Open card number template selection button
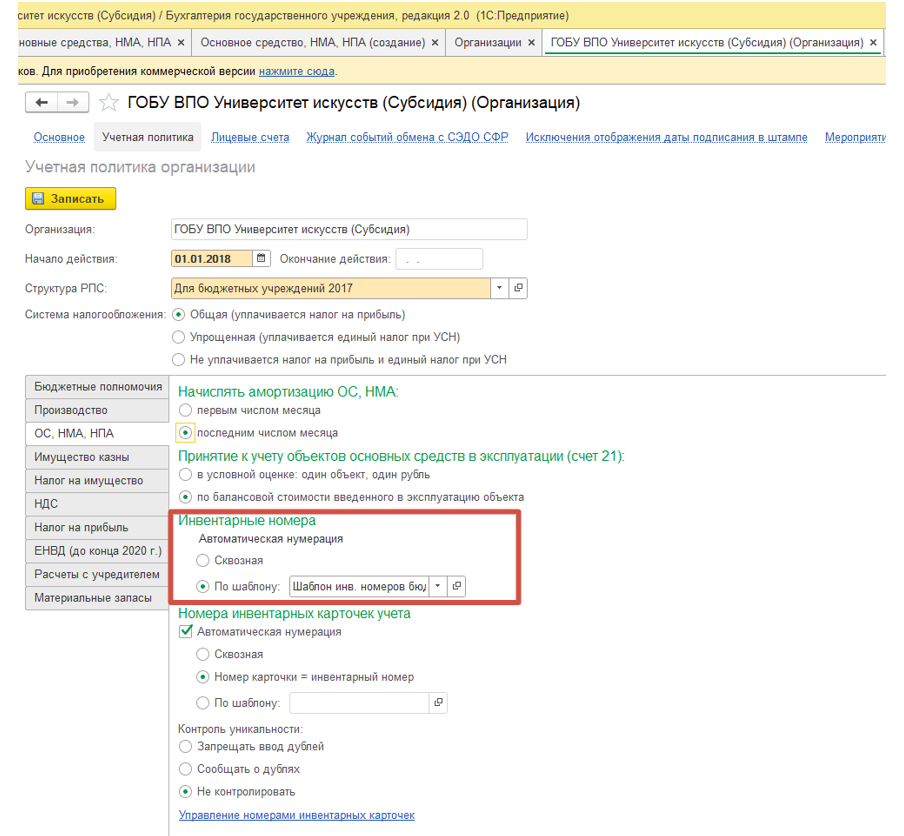Image resolution: width=904 pixels, height=836 pixels. (x=438, y=702)
